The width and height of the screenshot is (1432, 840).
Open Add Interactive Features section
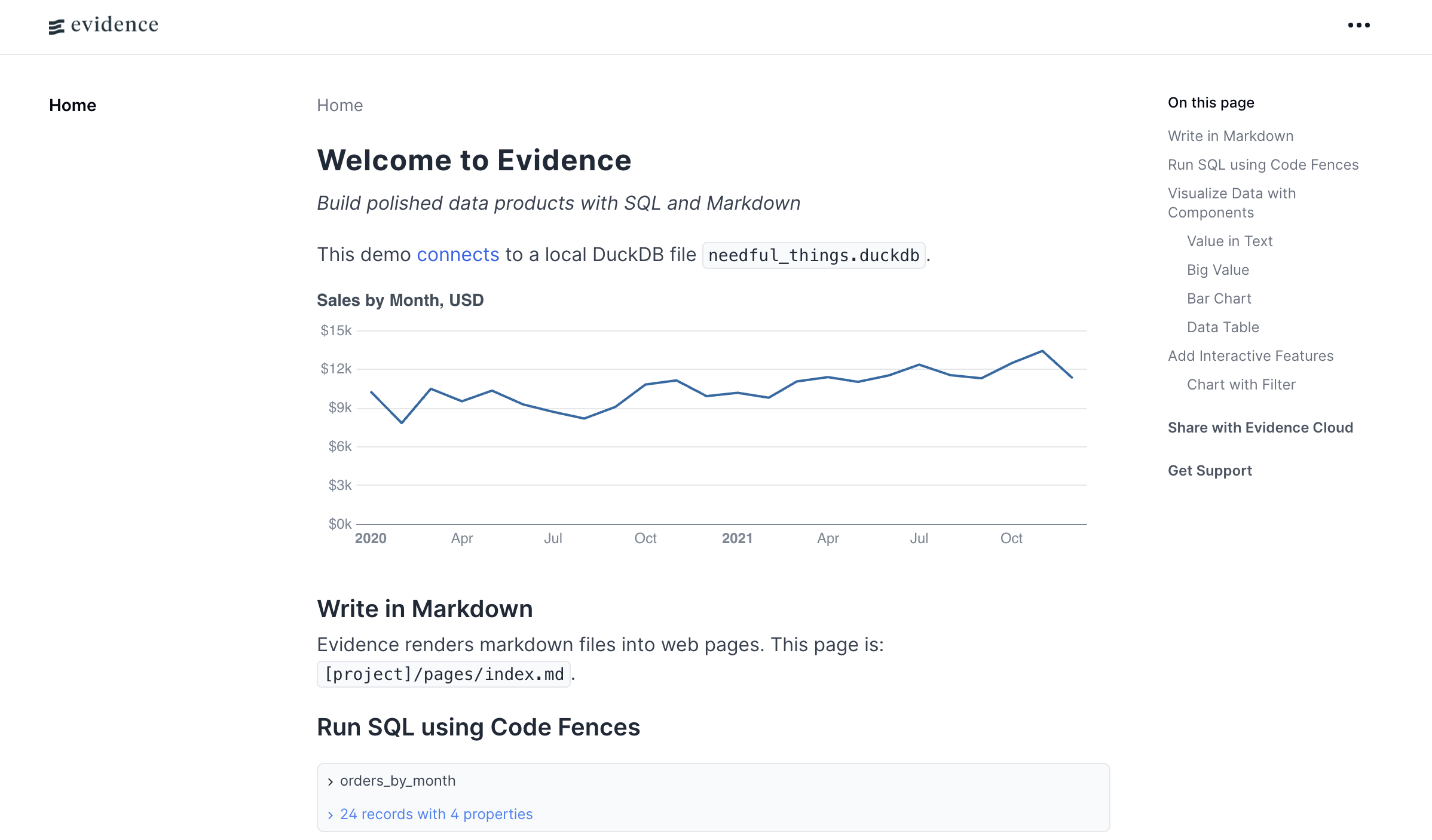point(1250,355)
